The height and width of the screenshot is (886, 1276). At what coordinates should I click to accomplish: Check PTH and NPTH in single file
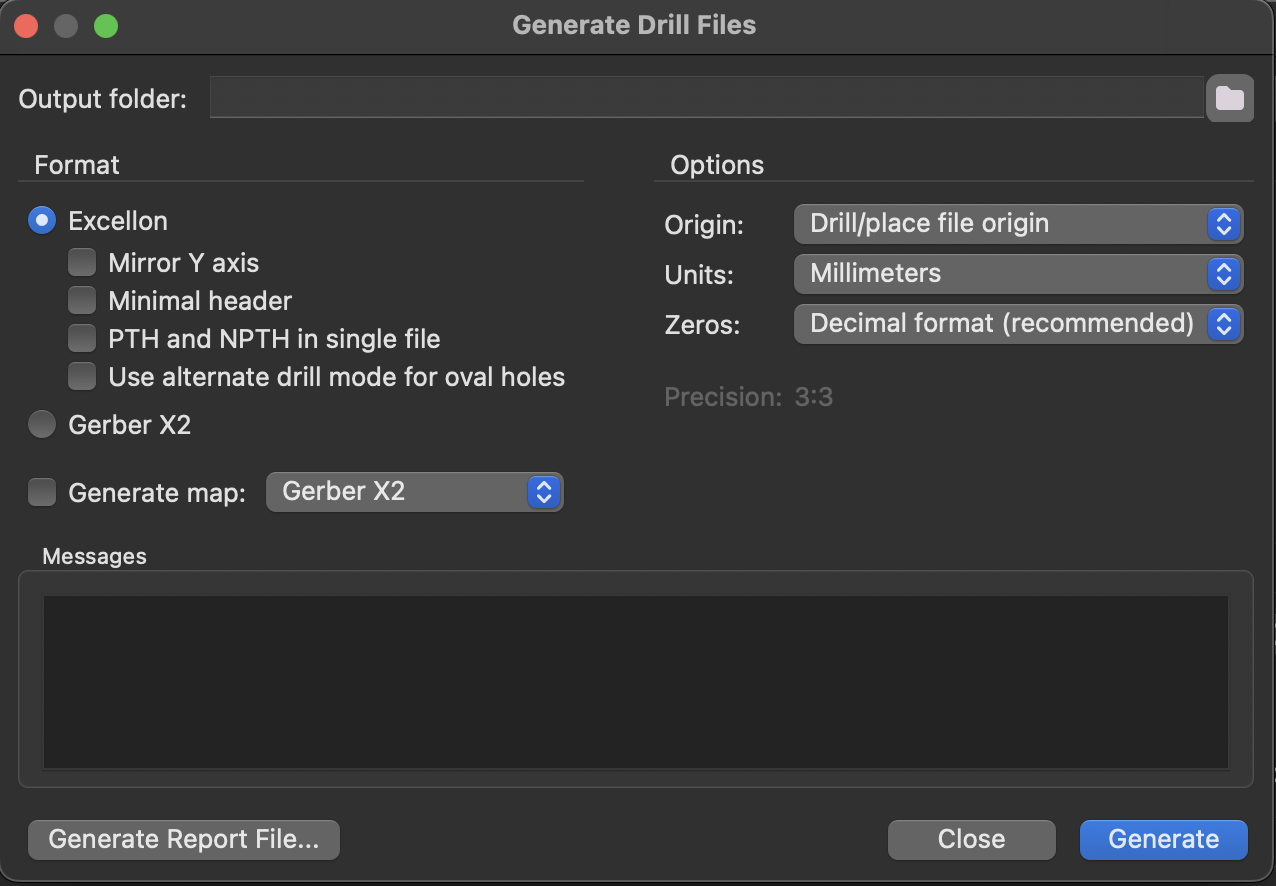point(82,339)
